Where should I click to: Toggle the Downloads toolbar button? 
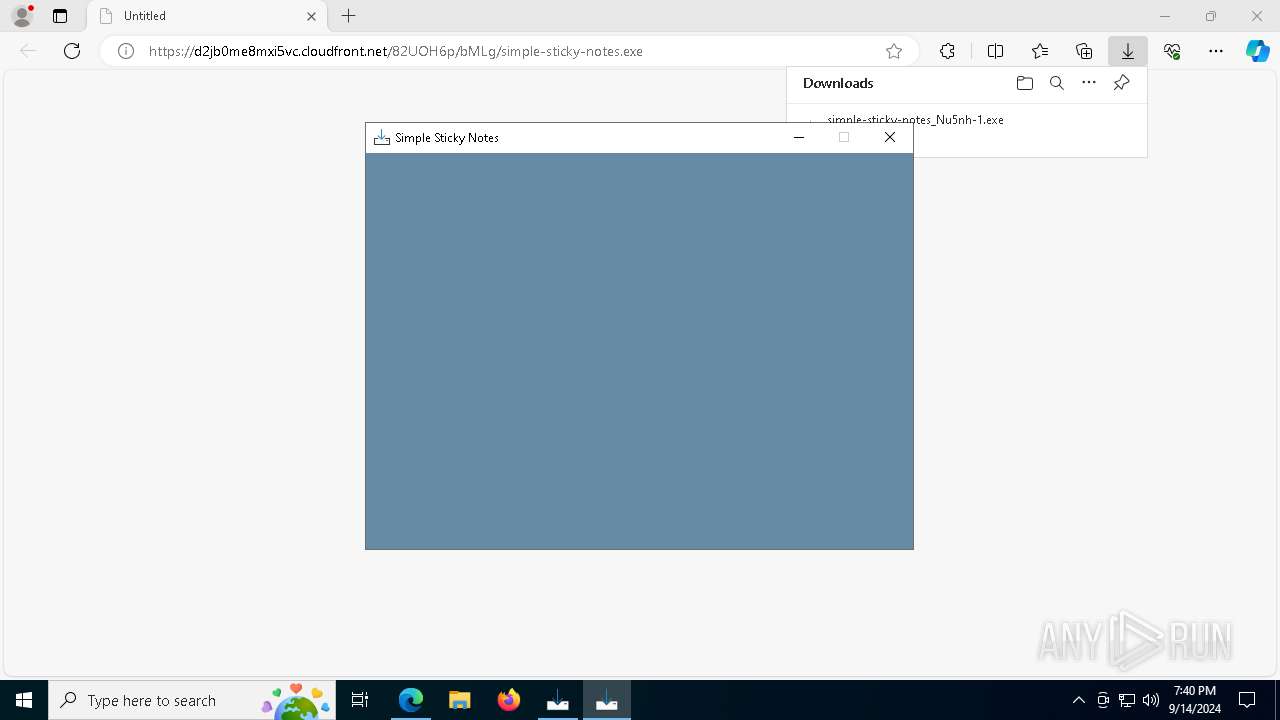pos(1128,51)
